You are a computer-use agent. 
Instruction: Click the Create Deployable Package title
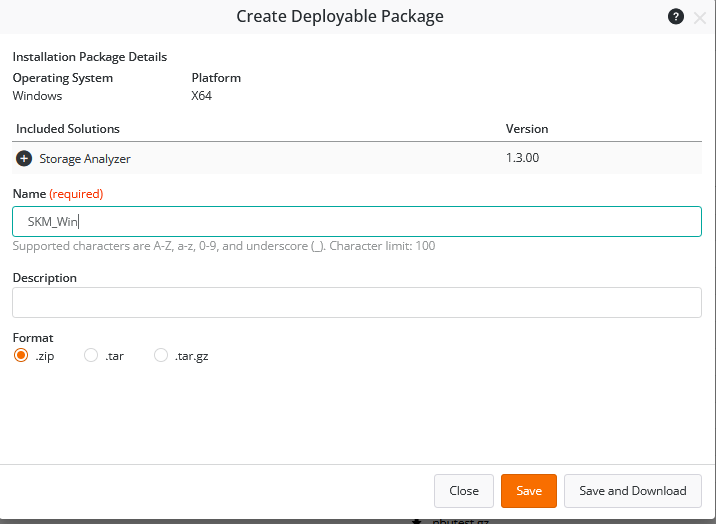pos(340,16)
